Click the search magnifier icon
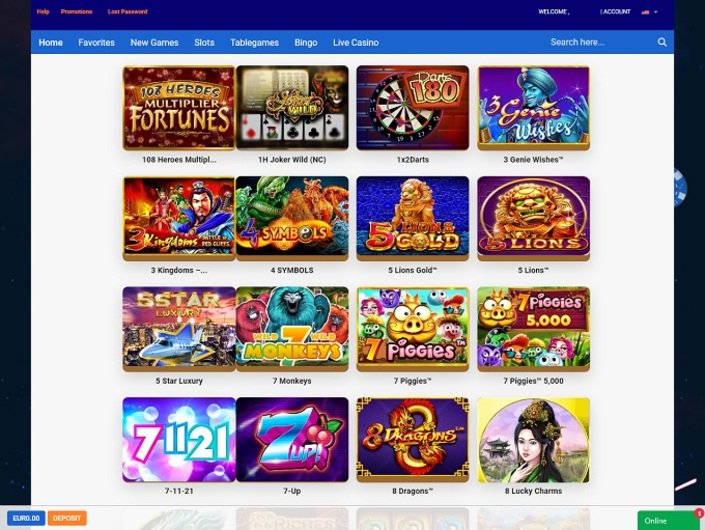Viewport: 705px width, 530px height. [662, 42]
